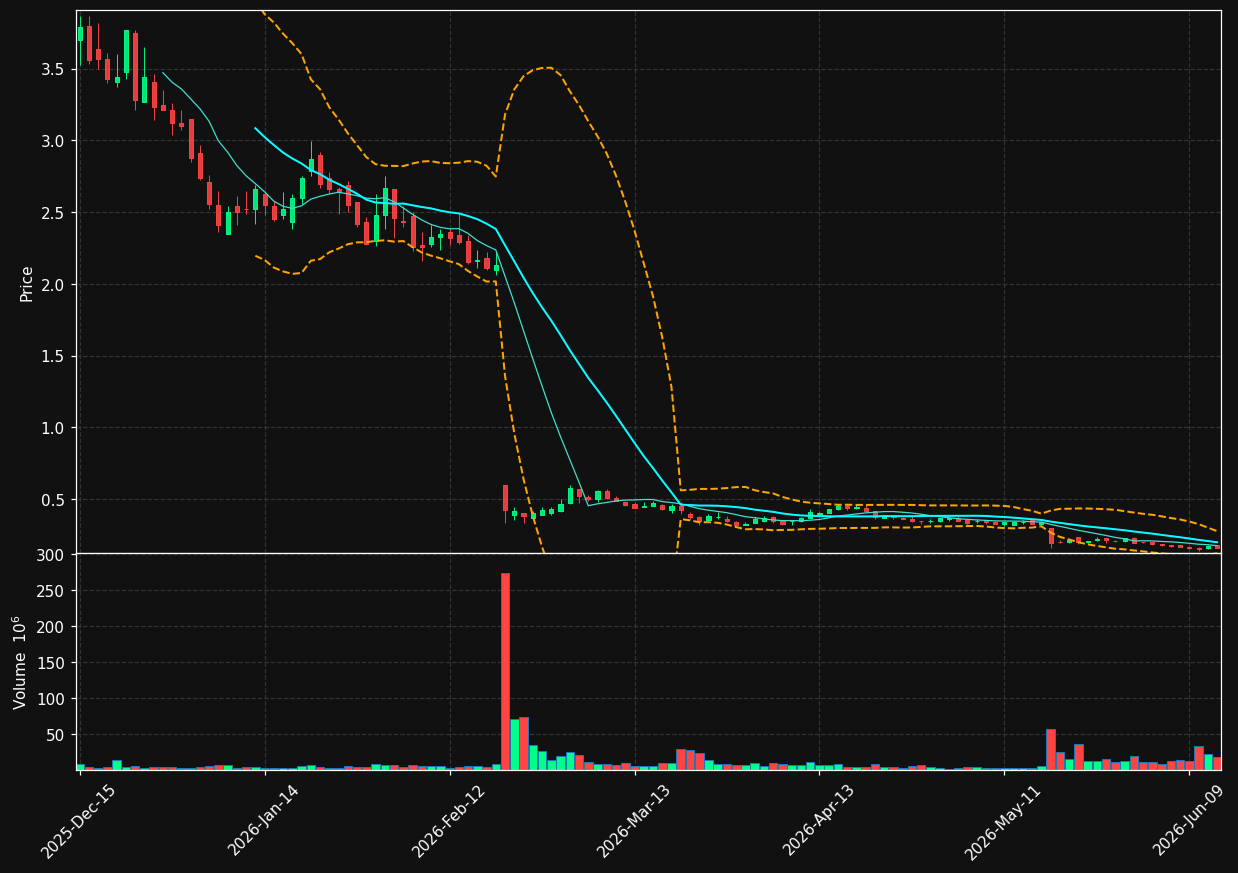Click the 50 volume axis tick label

(57, 735)
